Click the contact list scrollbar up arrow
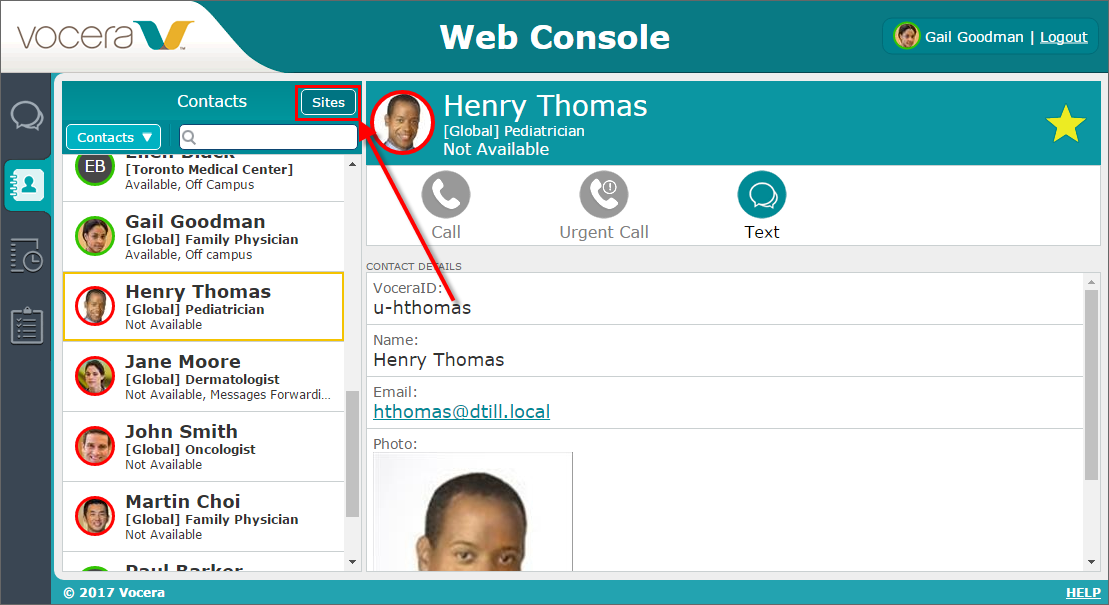Viewport: 1109px width, 605px height. (x=352, y=164)
